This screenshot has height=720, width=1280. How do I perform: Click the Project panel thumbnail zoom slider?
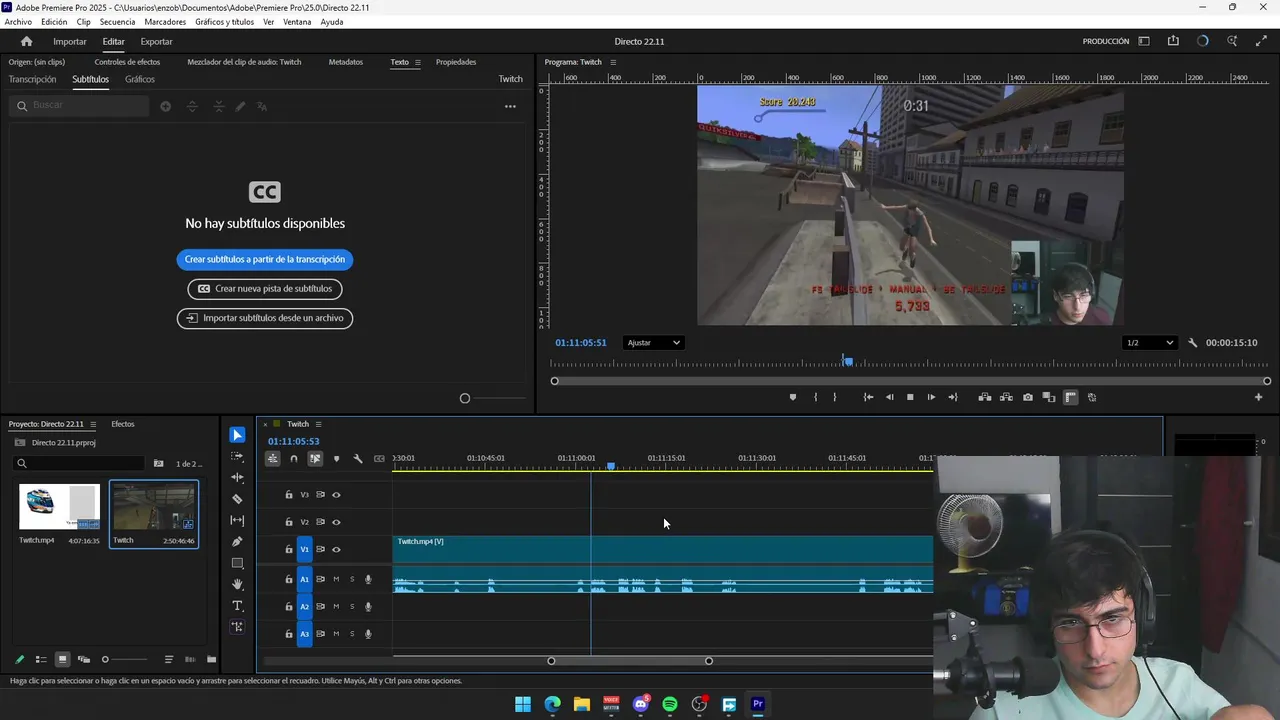coord(105,659)
